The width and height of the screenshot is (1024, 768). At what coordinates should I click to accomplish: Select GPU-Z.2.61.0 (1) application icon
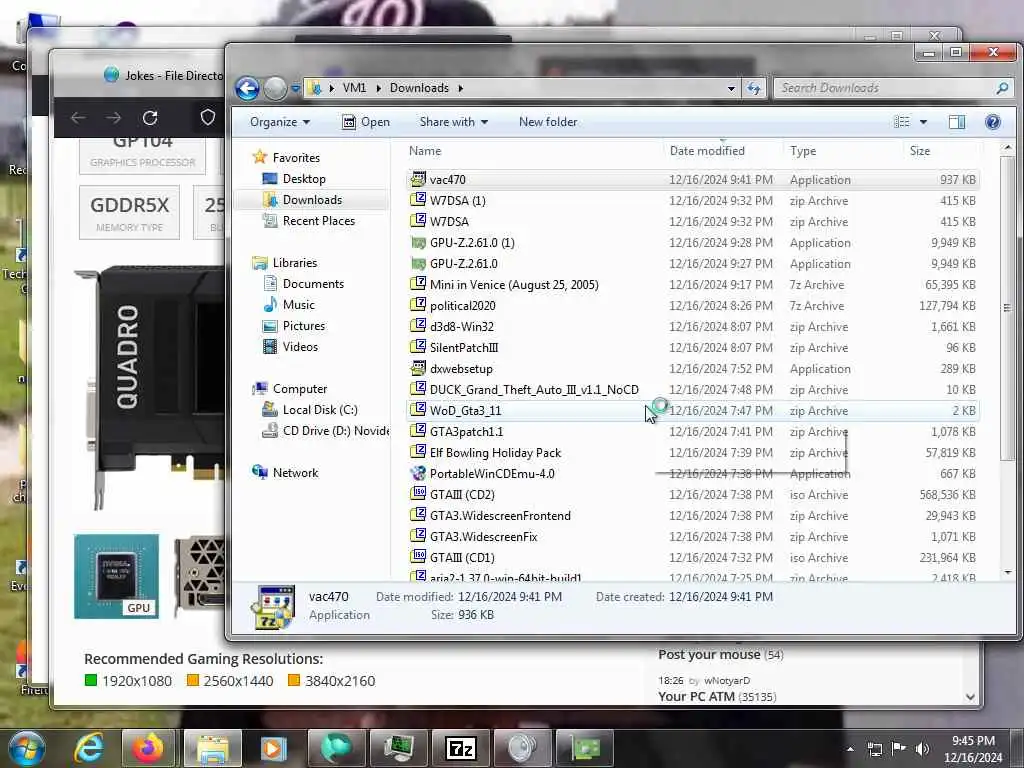418,243
